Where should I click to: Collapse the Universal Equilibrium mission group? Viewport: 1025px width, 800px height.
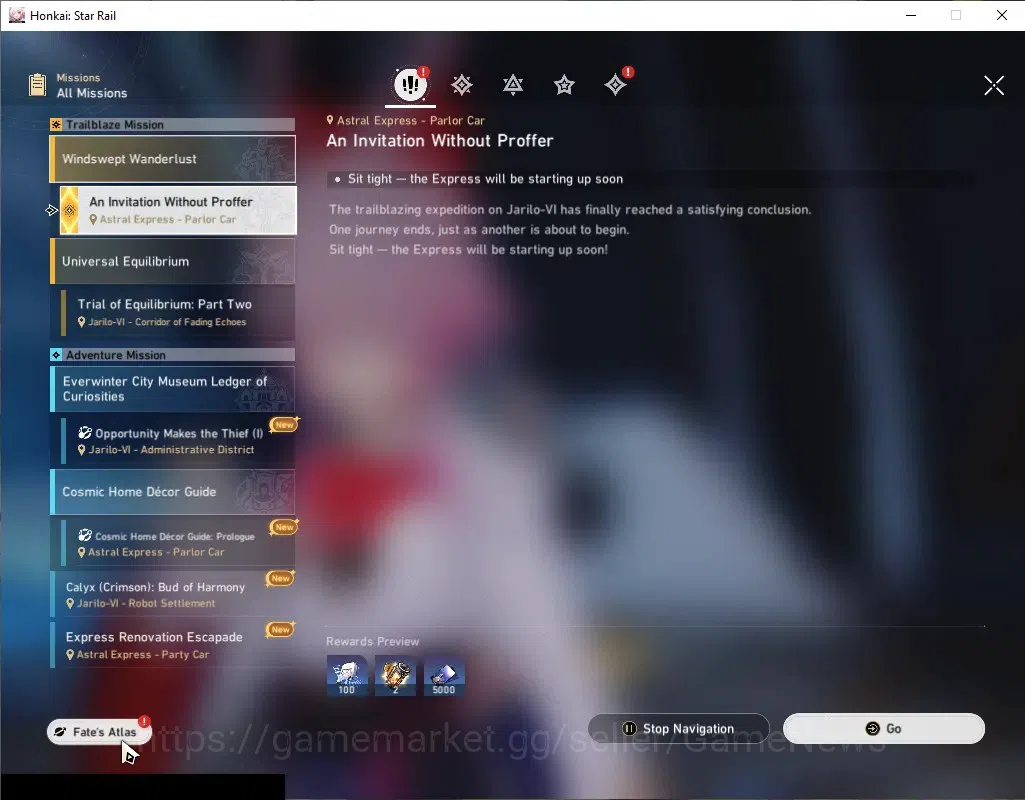click(x=173, y=261)
